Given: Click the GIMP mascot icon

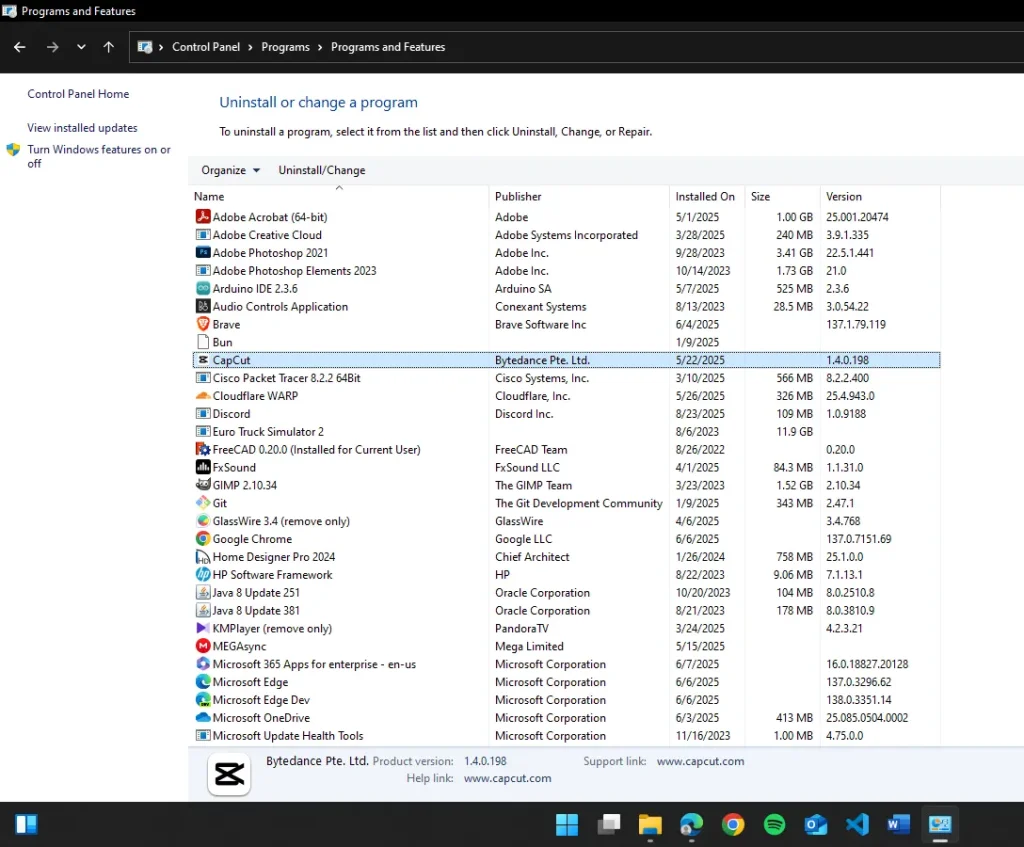Looking at the screenshot, I should click(203, 485).
